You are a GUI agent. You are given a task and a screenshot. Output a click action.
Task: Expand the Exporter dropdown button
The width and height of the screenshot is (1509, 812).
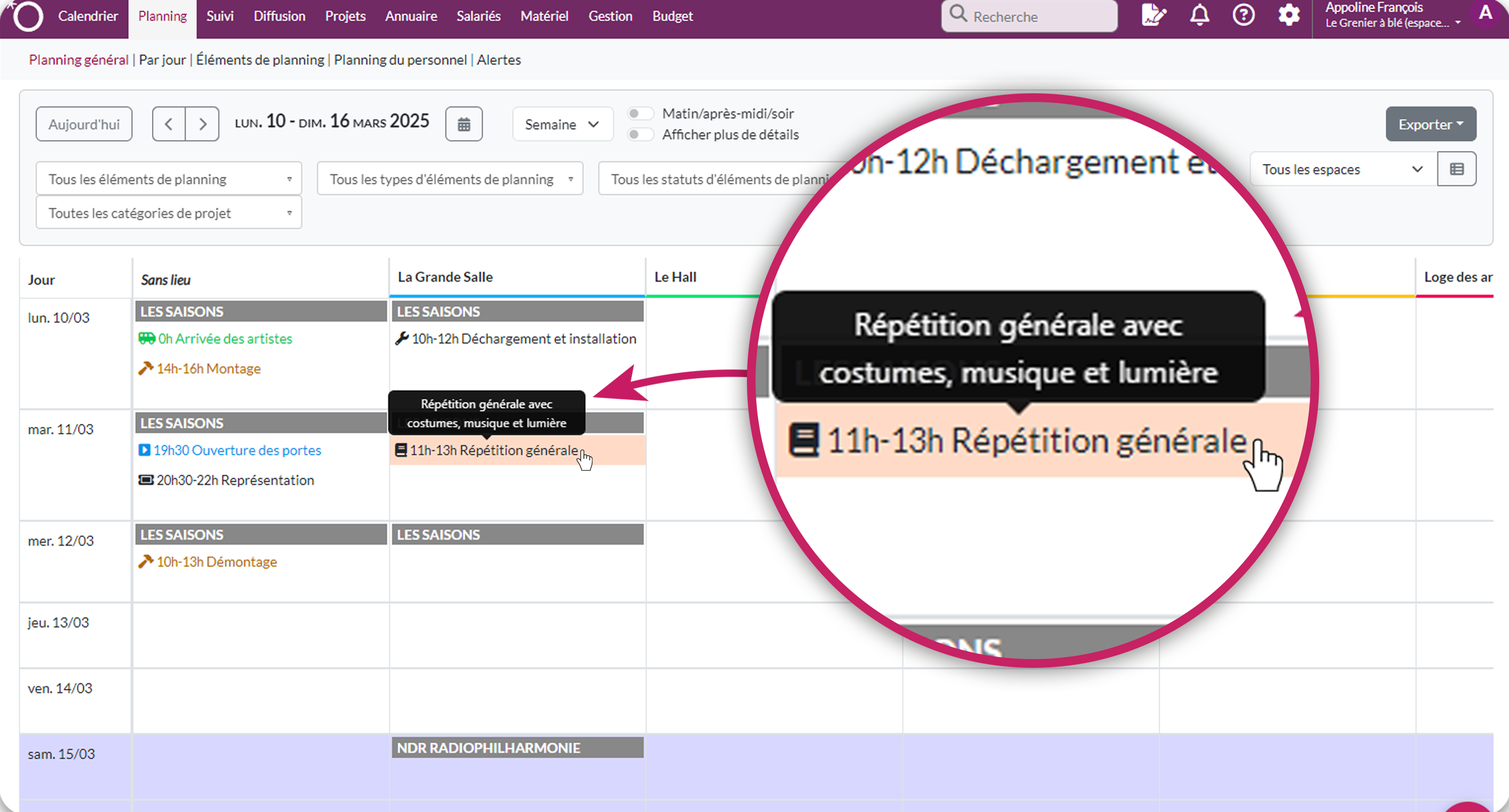tap(1430, 124)
